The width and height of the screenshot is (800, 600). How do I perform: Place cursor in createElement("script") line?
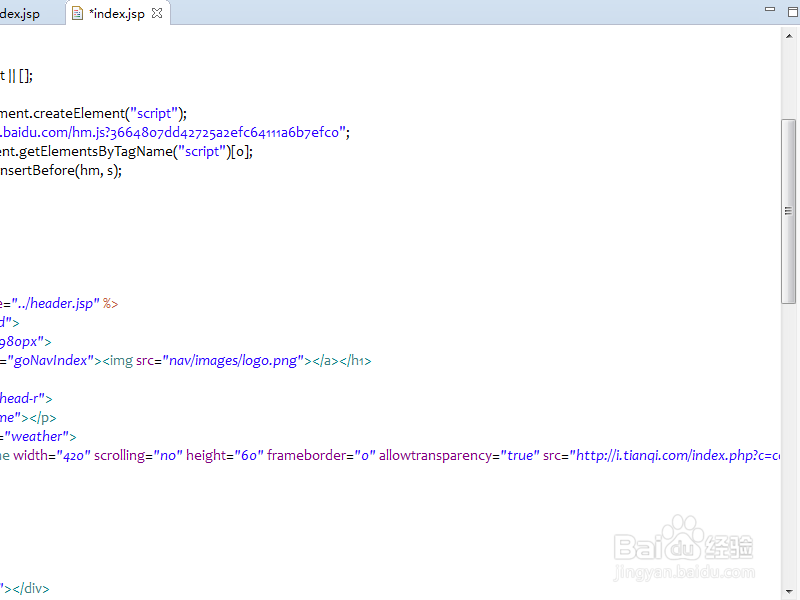click(x=93, y=113)
